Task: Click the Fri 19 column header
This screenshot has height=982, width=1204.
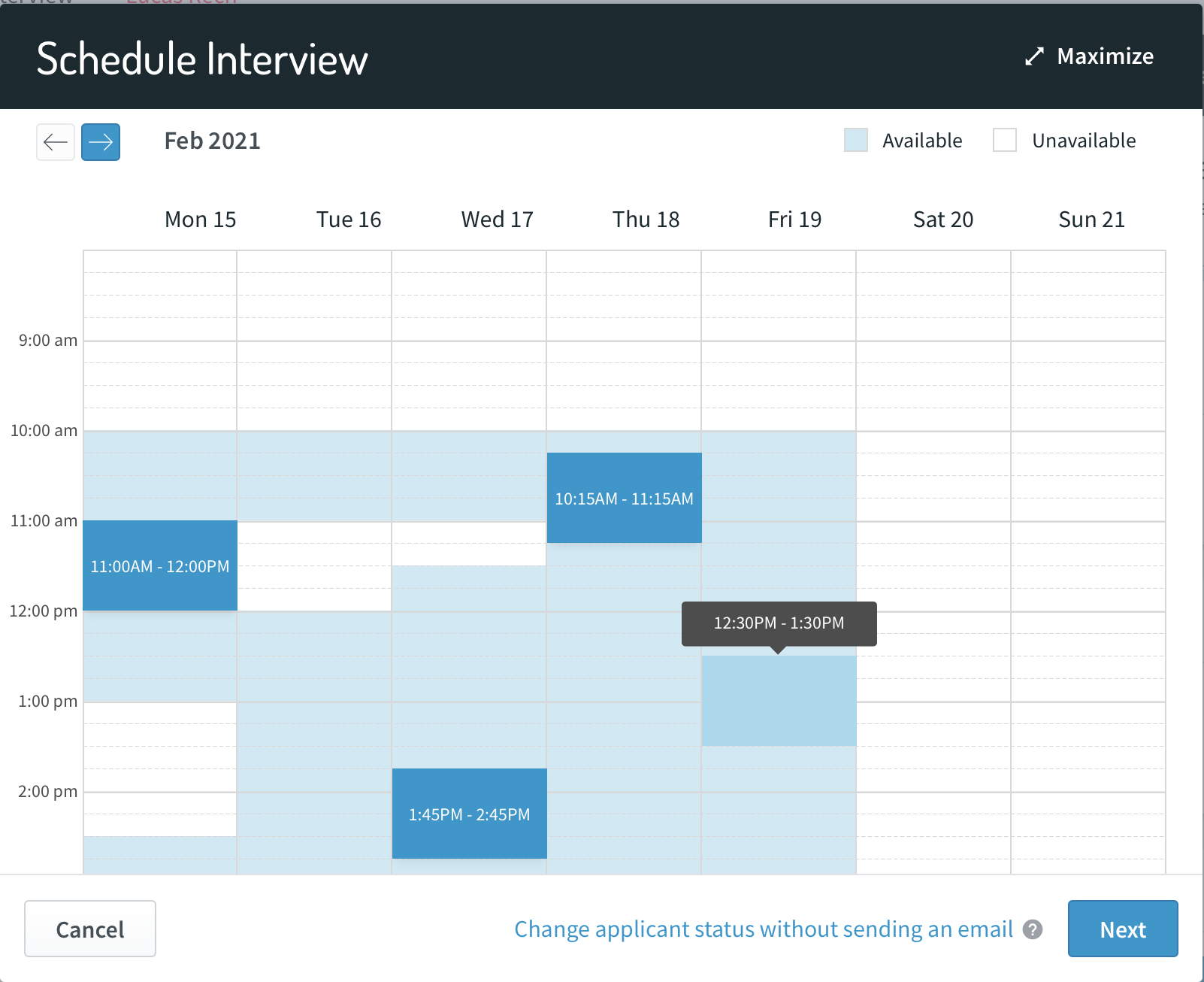Action: 794,220
